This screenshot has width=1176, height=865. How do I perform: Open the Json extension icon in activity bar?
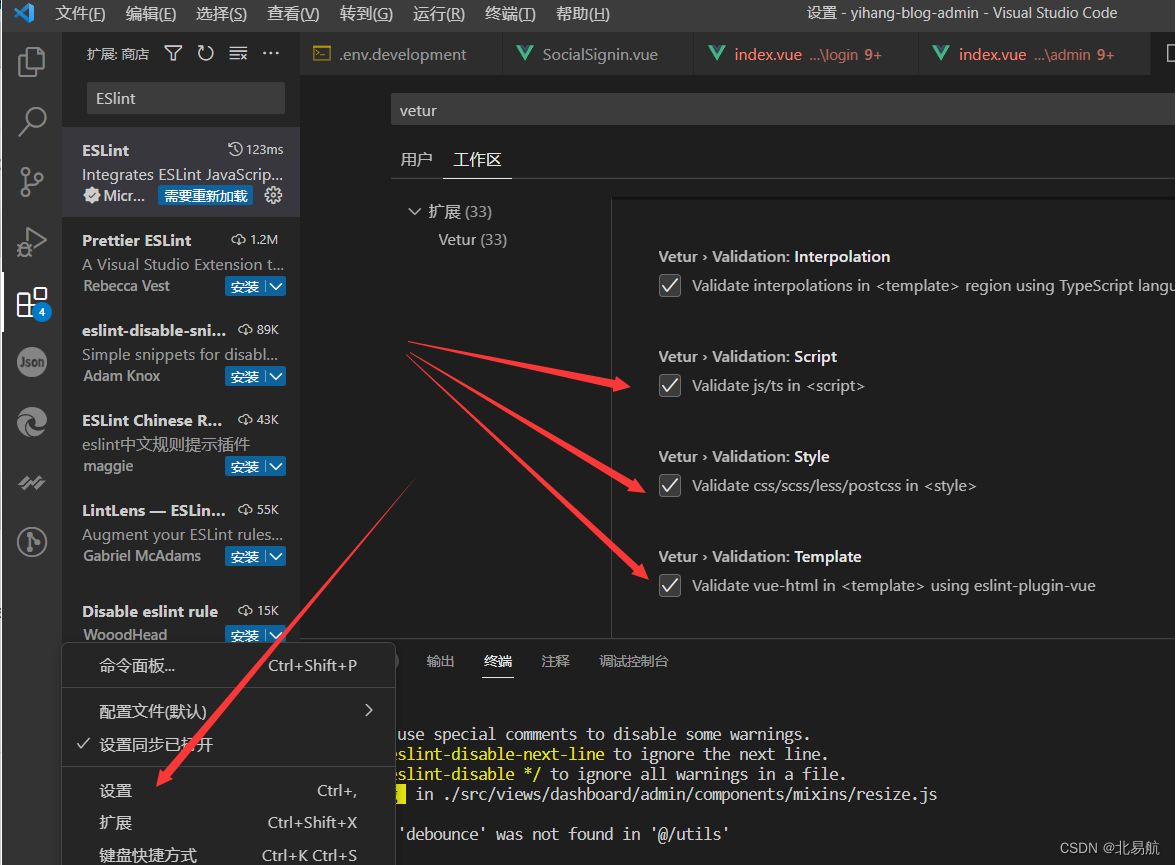click(32, 362)
